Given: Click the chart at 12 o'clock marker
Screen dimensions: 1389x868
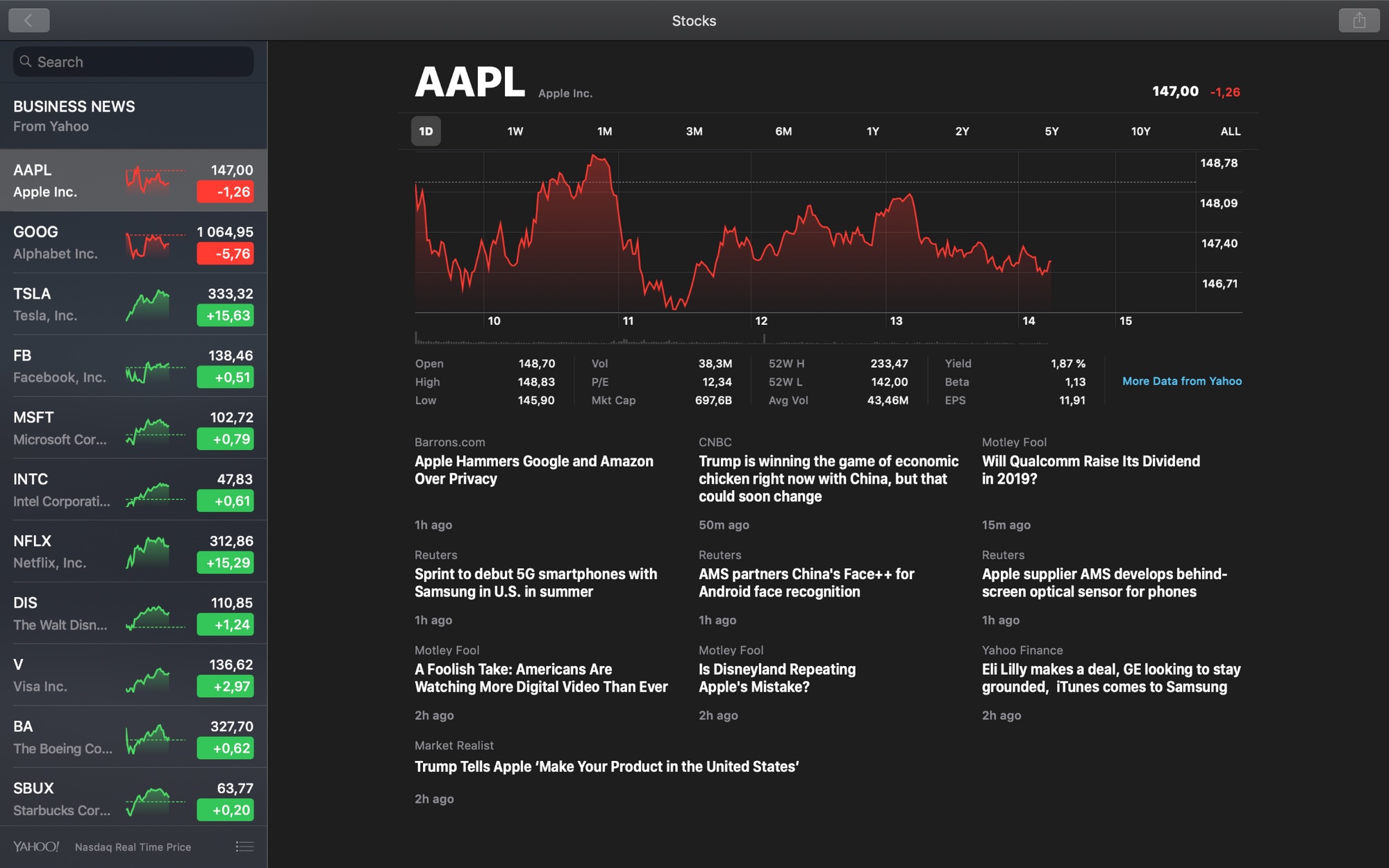Looking at the screenshot, I should coord(761,321).
